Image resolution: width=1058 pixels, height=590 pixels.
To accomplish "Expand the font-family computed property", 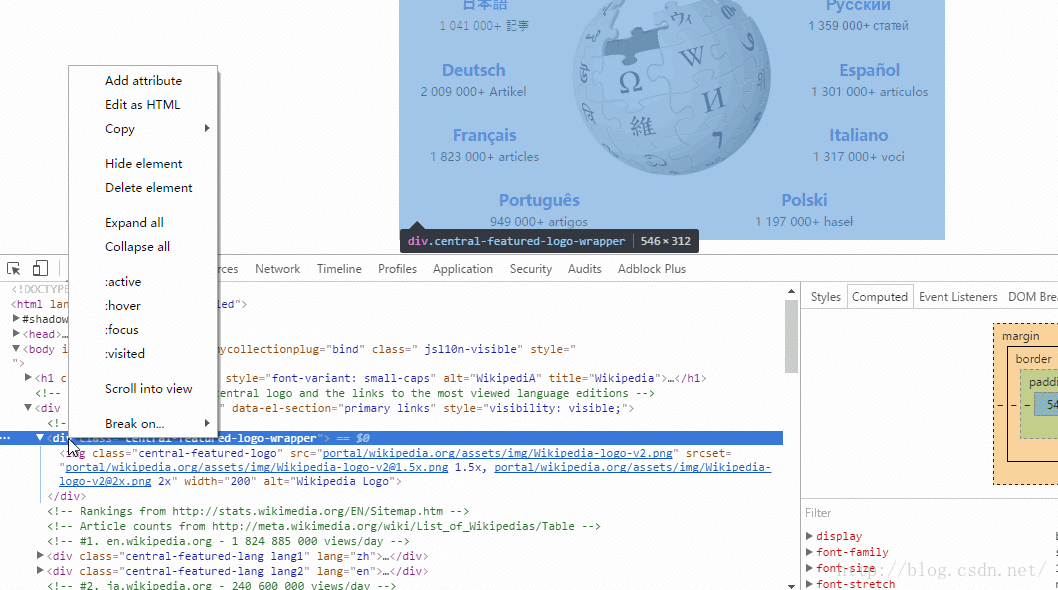I will pos(809,552).
